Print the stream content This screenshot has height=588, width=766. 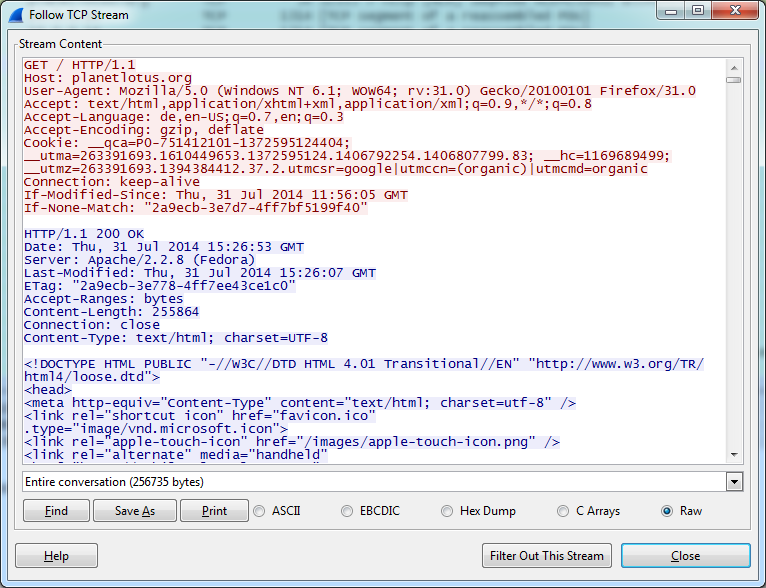pos(214,511)
